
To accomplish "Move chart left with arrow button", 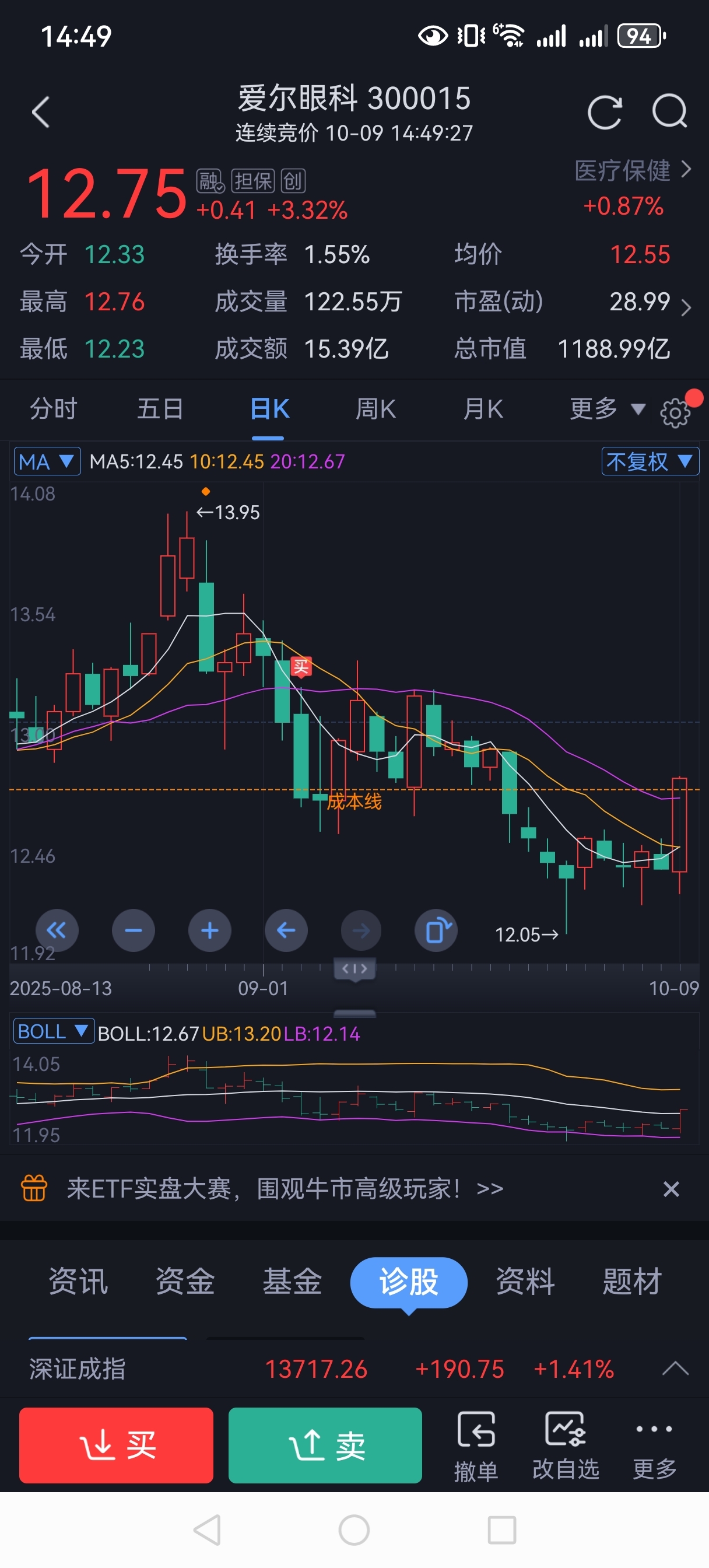I will (x=286, y=930).
